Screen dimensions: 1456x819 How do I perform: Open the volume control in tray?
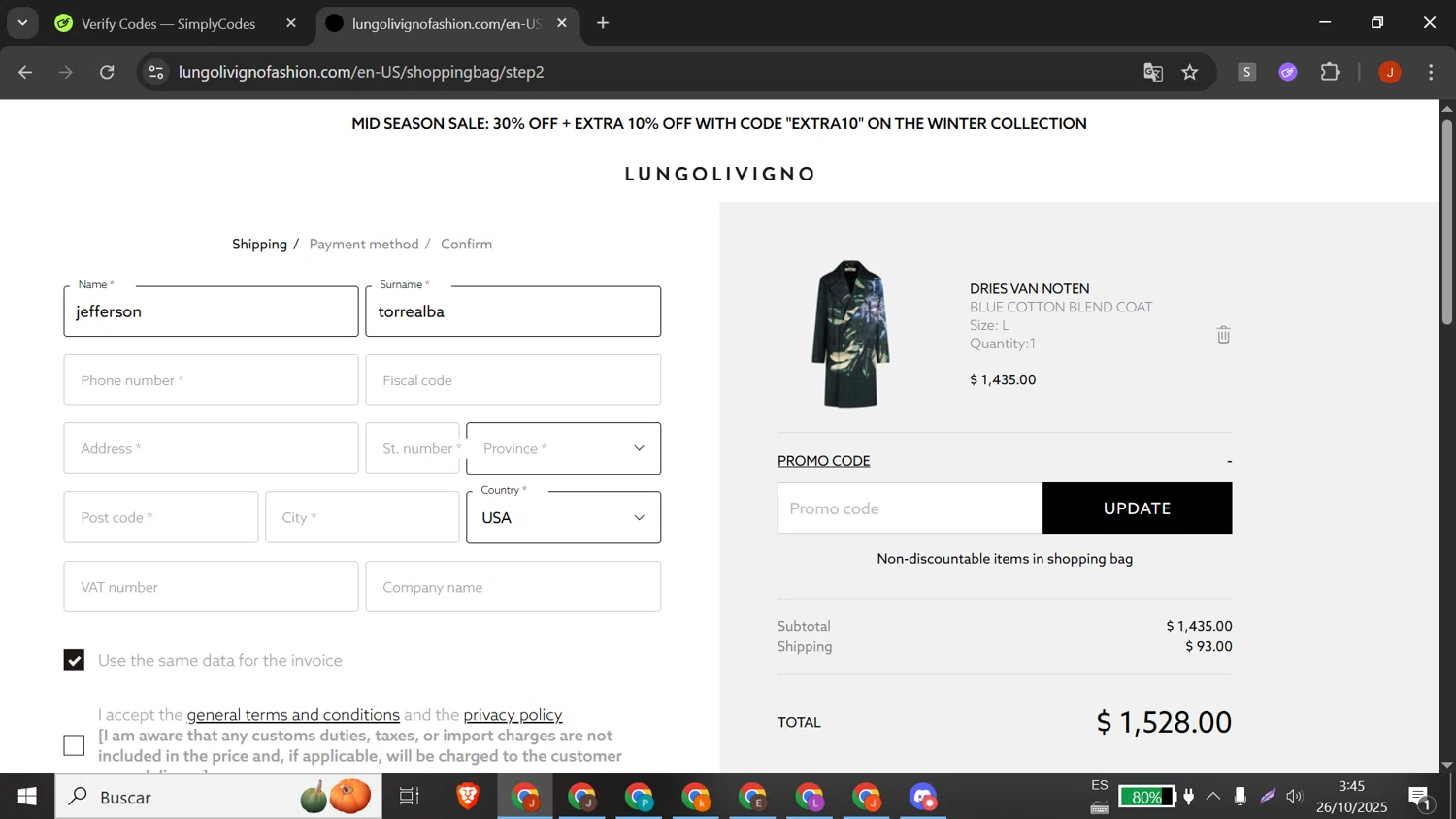(x=1295, y=798)
